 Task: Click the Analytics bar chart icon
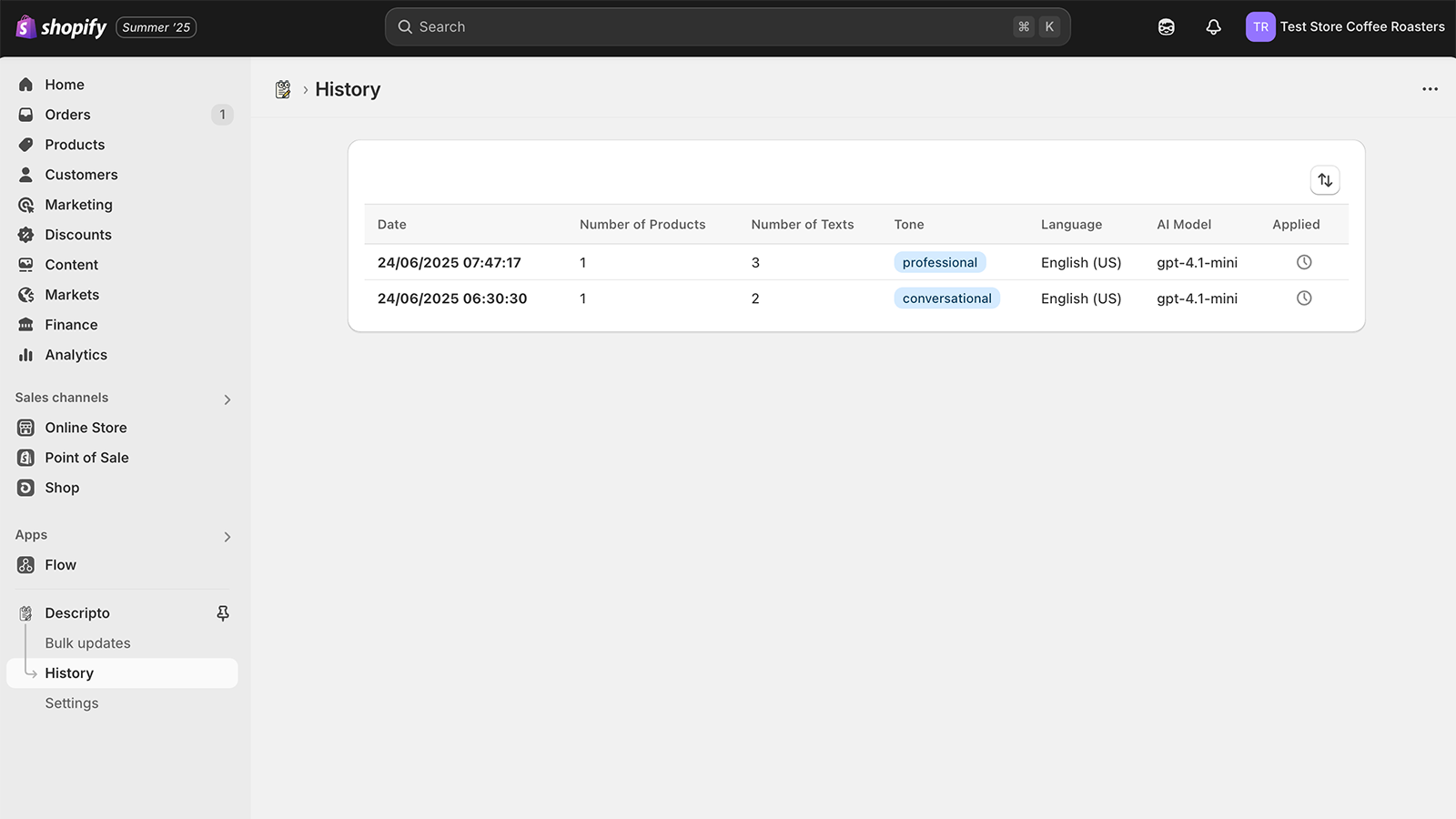click(25, 355)
